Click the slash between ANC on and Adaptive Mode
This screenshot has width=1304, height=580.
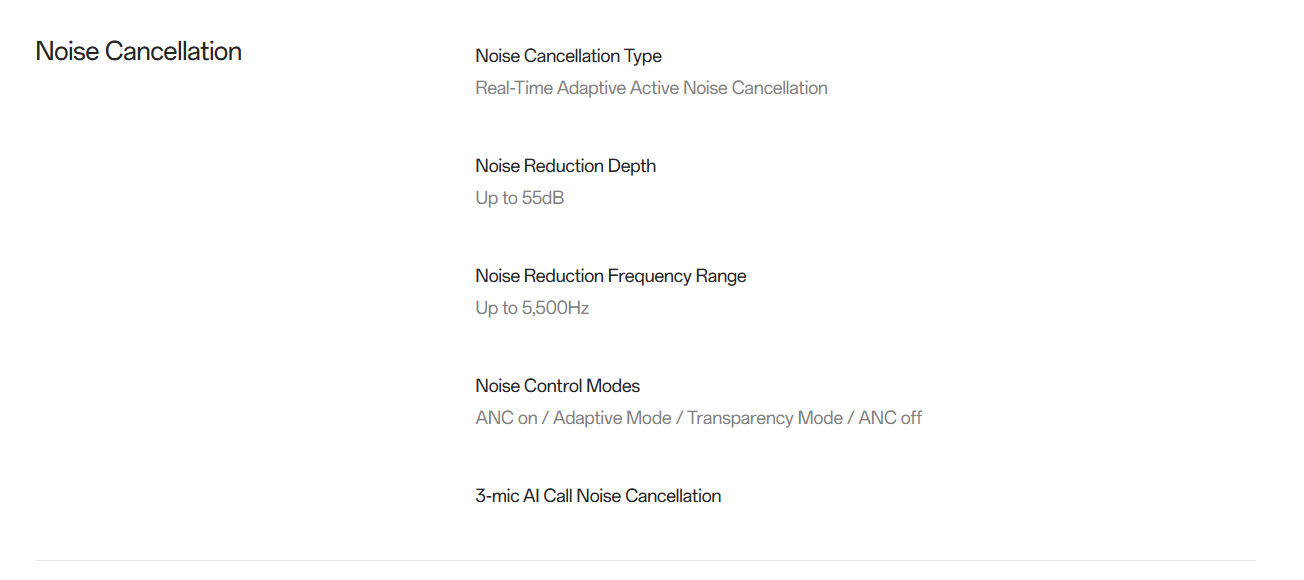[545, 418]
